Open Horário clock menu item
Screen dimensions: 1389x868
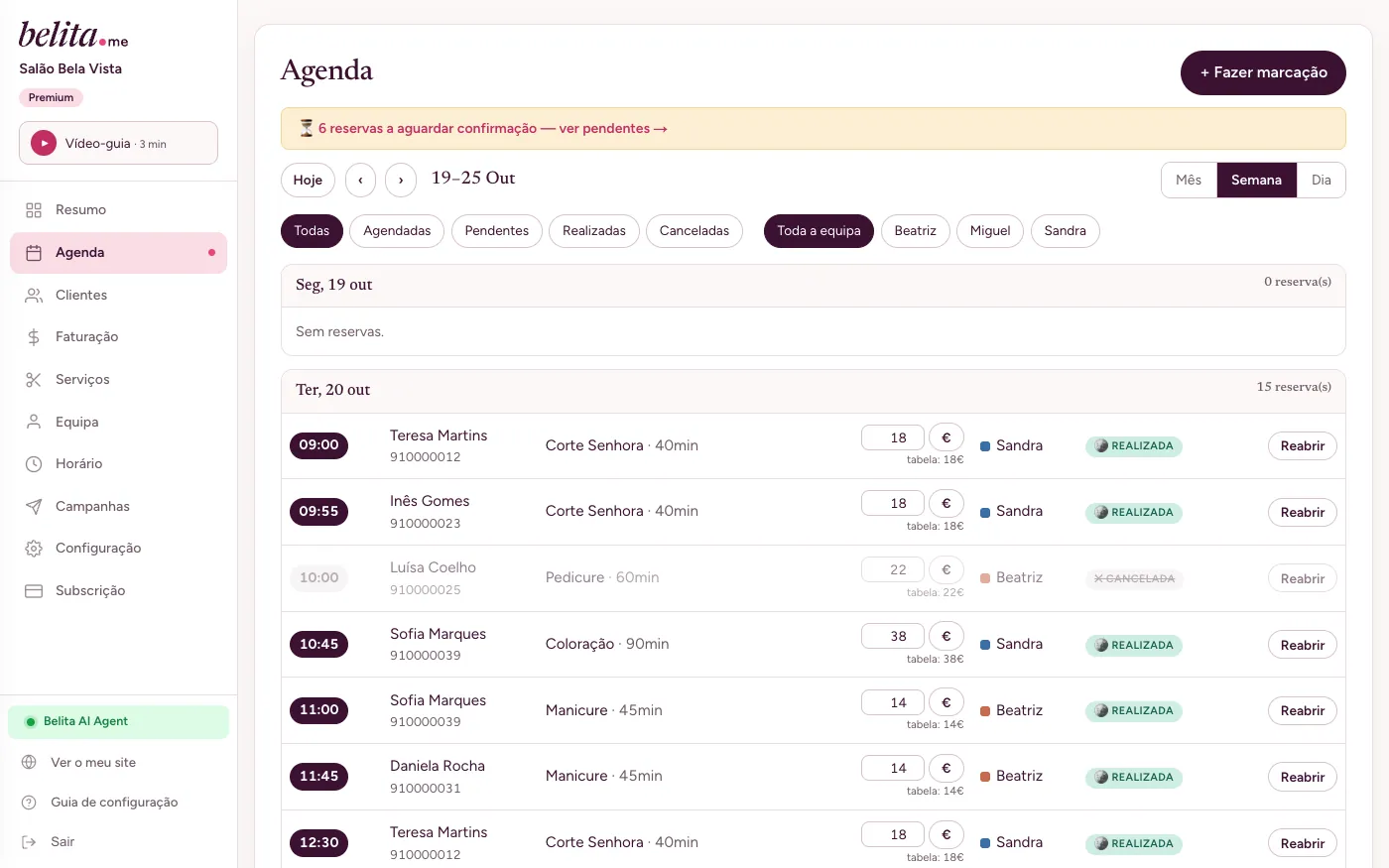coord(118,463)
